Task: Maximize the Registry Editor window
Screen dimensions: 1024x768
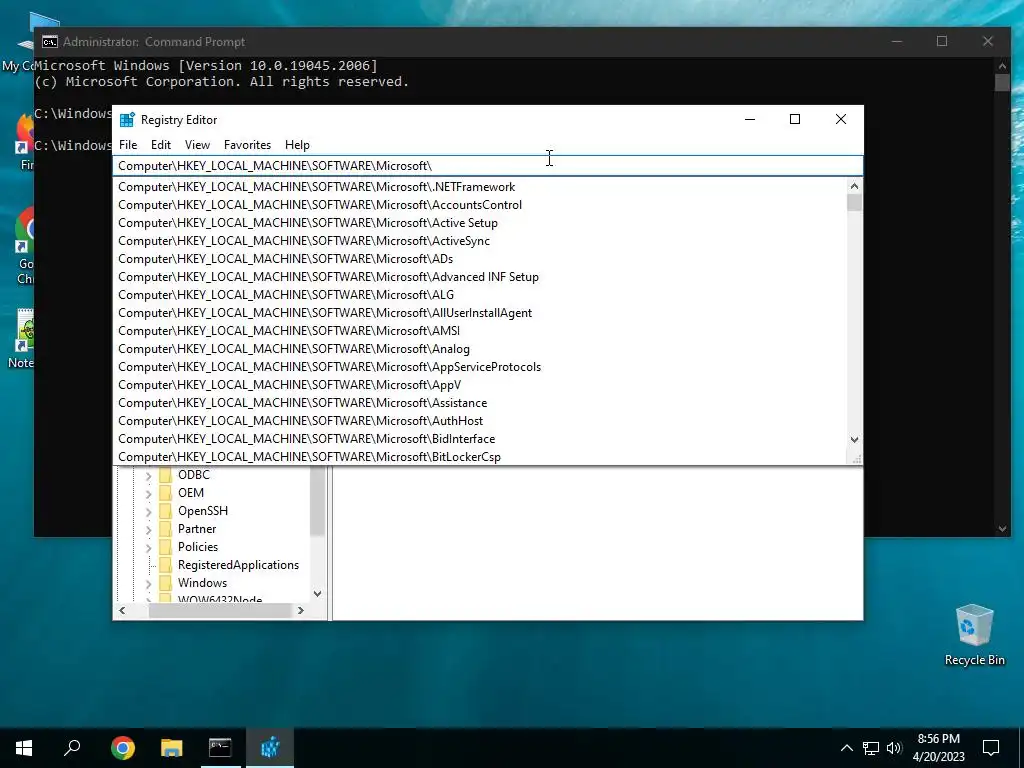Action: [x=795, y=120]
